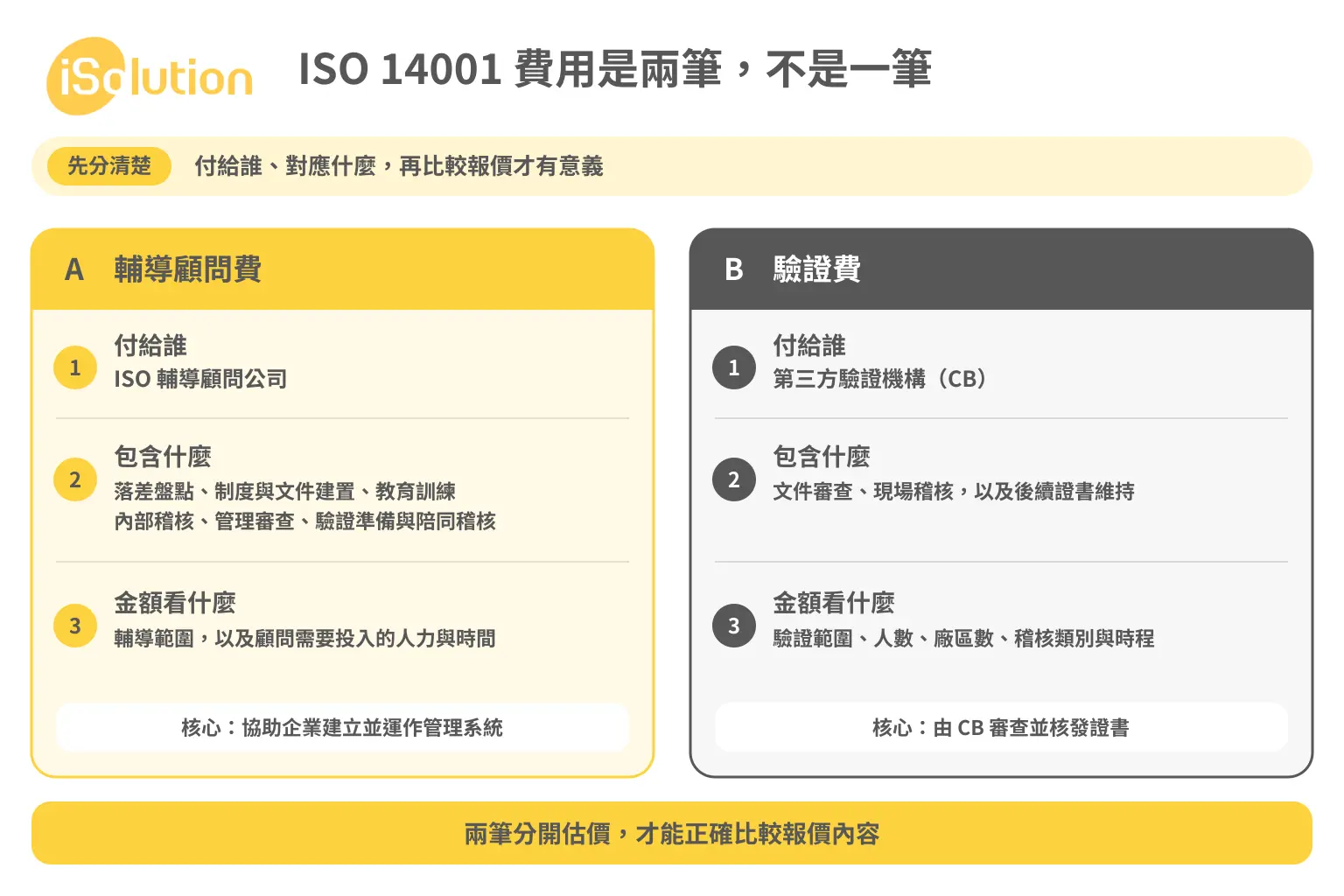Viewport: 1344px width, 896px height.
Task: Click the iSolution logo
Action: point(150,76)
